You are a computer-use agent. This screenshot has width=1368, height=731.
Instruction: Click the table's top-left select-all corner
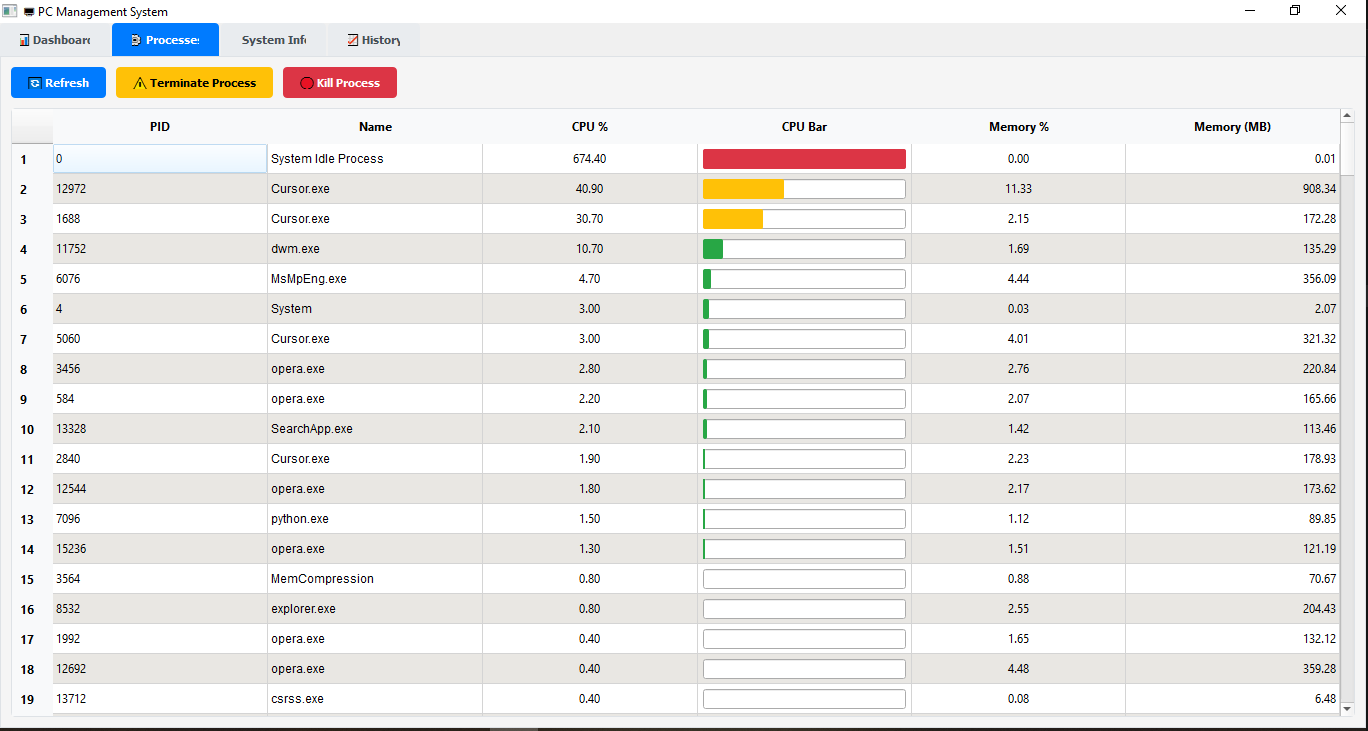32,127
